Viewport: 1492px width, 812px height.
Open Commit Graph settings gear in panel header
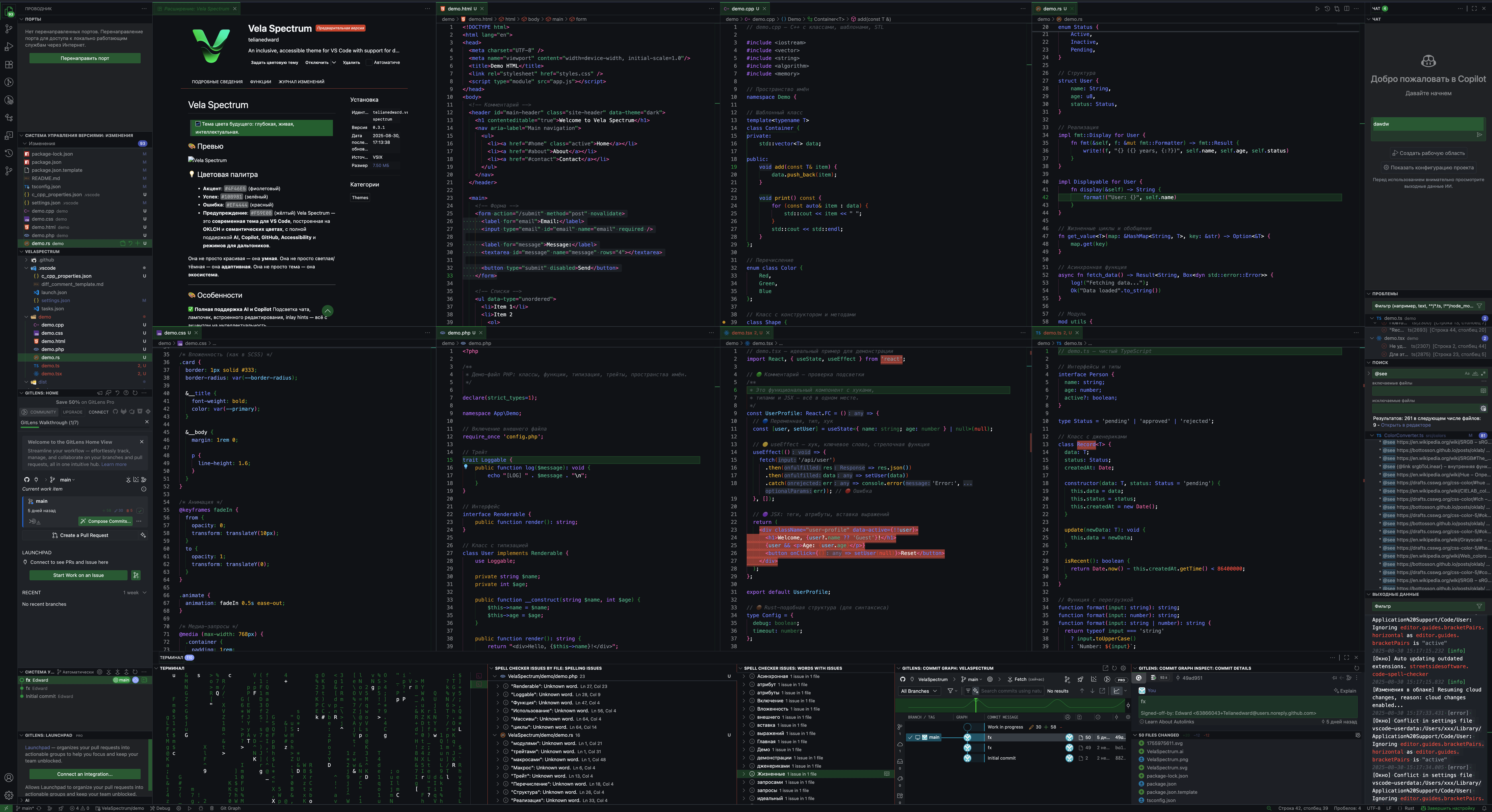click(x=1124, y=668)
